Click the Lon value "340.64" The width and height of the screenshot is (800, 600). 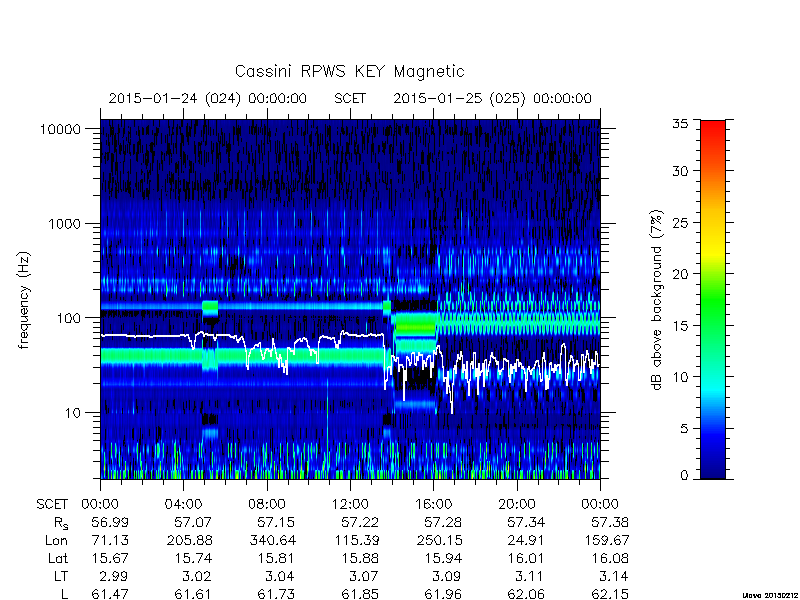pos(272,540)
